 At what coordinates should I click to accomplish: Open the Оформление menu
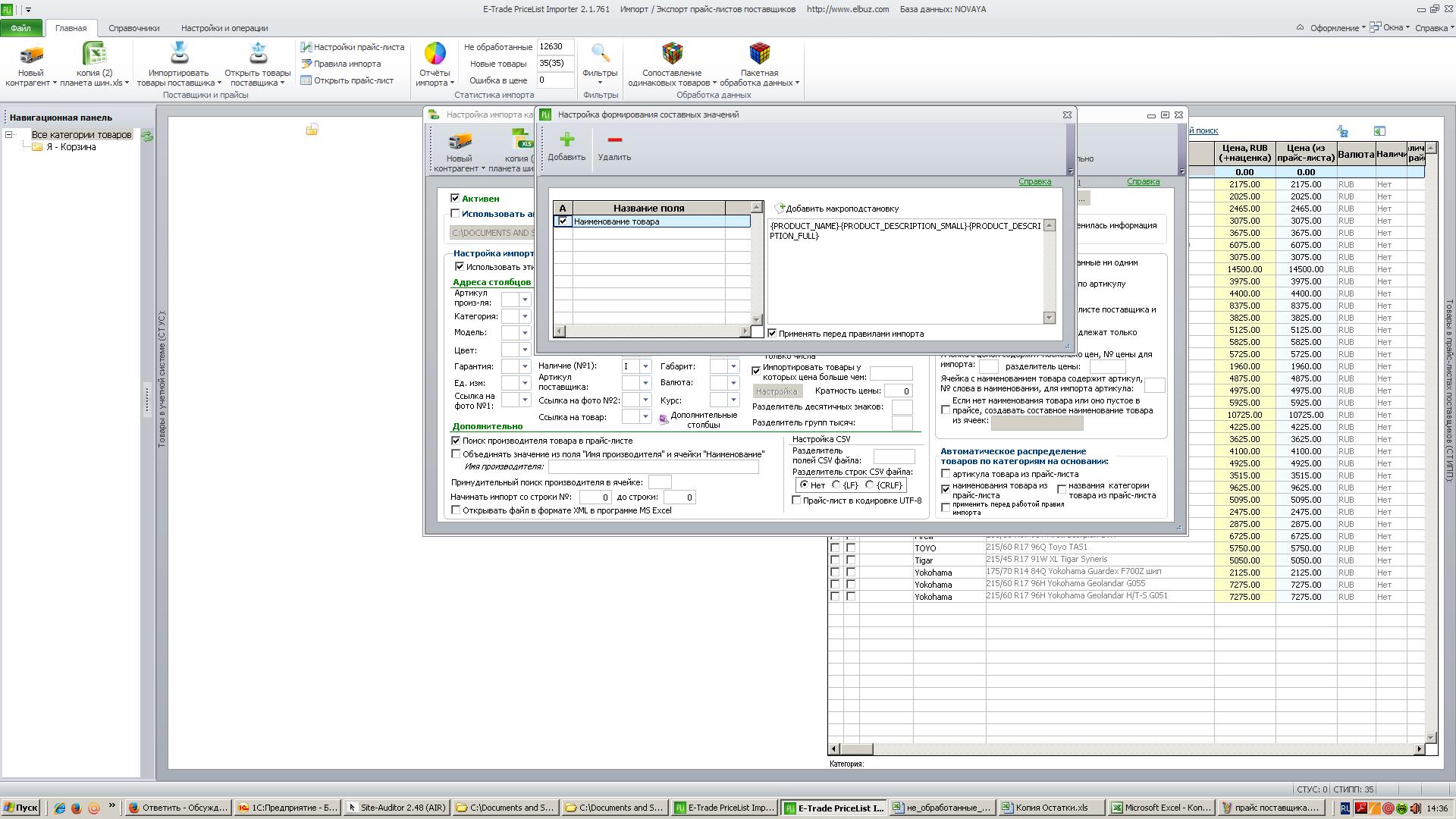[x=1337, y=28]
